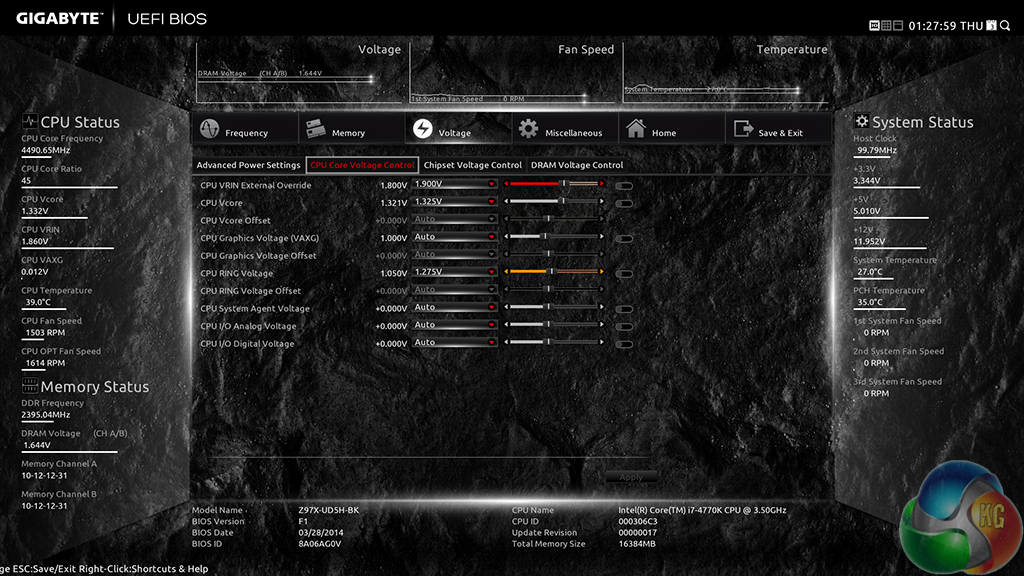Open the Miscellaneous gear section

[565, 129]
